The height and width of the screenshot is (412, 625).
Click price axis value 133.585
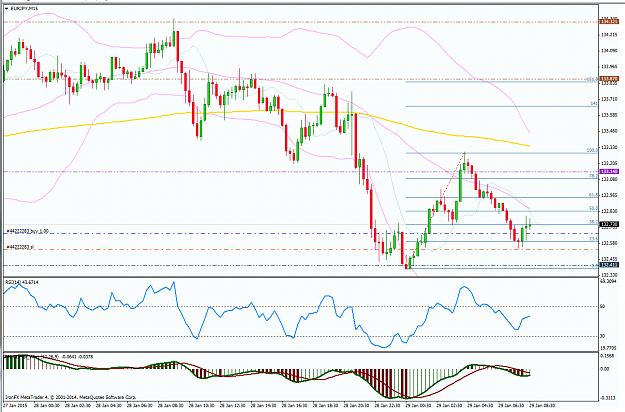click(x=609, y=115)
